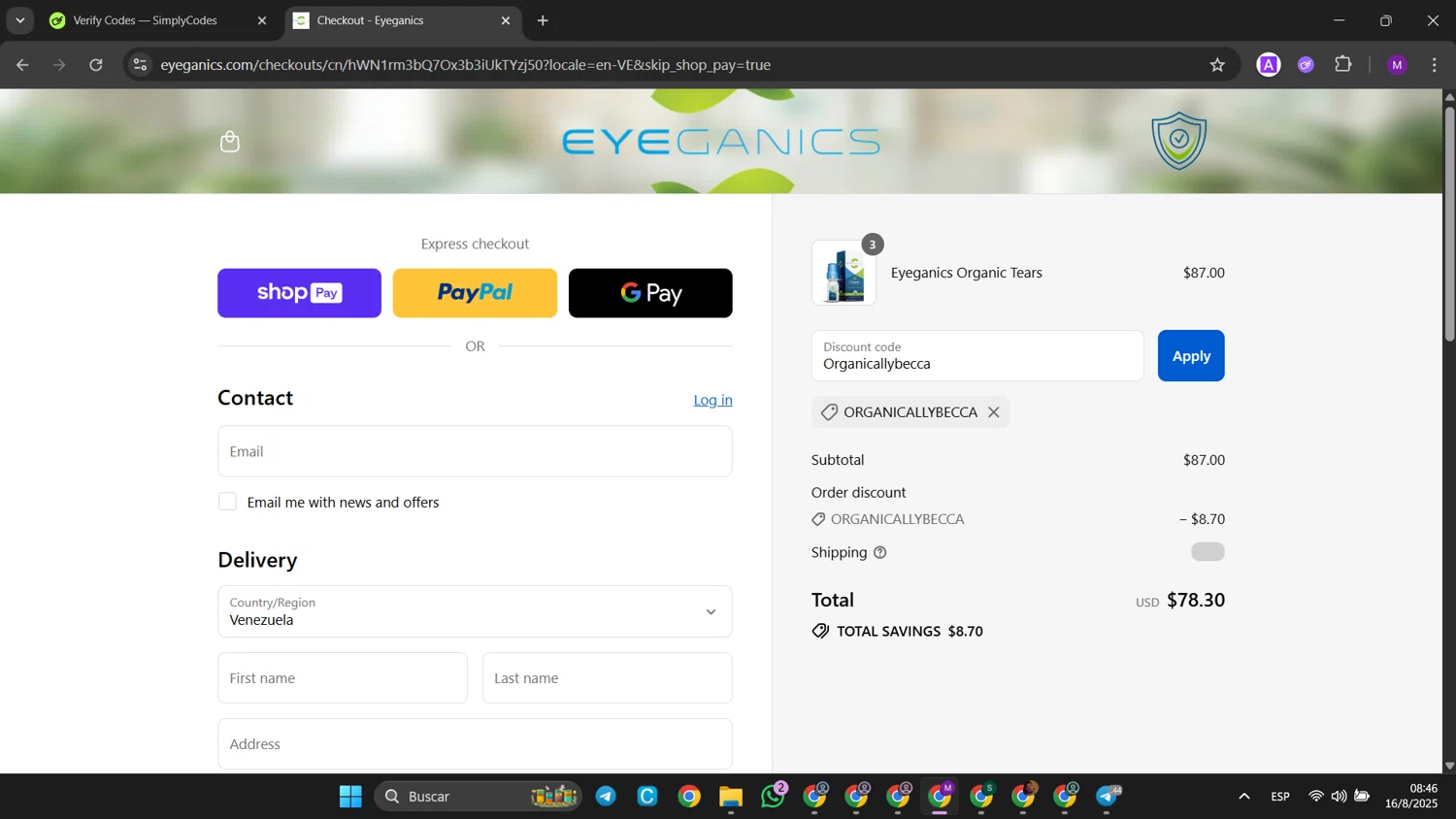This screenshot has height=819, width=1456.
Task: Open the volume speaker tray icon
Action: tap(1339, 797)
